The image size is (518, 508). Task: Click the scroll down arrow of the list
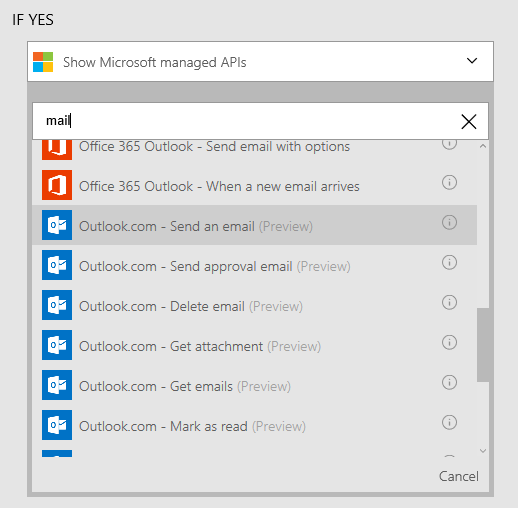[x=483, y=451]
